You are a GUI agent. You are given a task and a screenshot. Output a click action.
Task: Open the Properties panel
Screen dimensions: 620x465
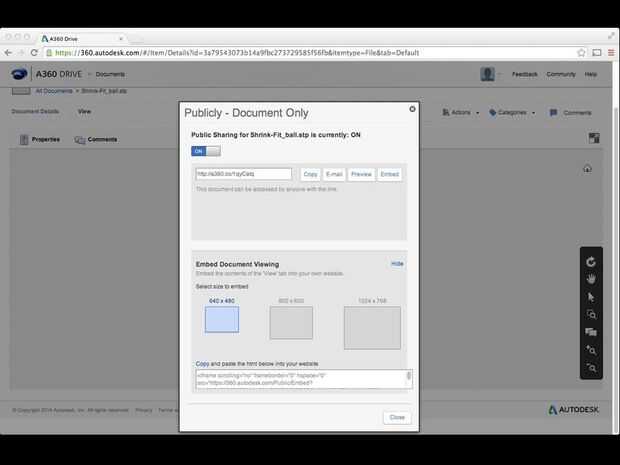click(40, 140)
